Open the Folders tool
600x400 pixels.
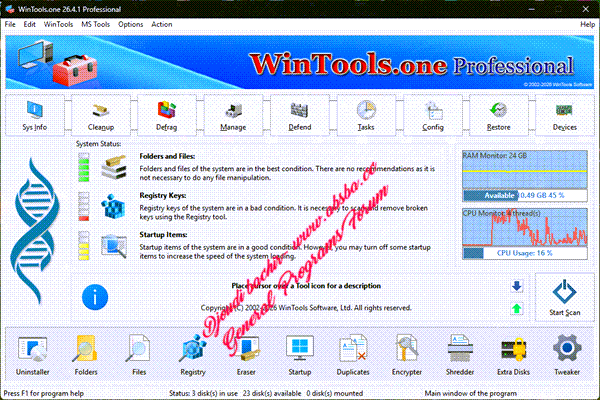tap(85, 356)
